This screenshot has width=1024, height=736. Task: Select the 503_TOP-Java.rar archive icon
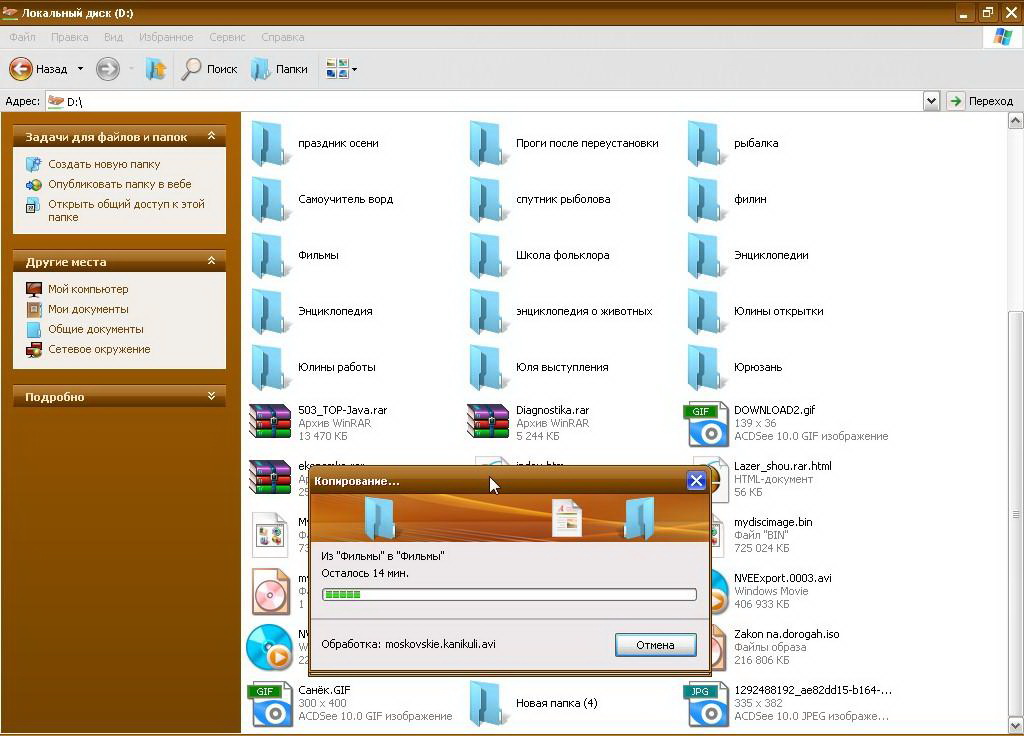pyautogui.click(x=268, y=423)
